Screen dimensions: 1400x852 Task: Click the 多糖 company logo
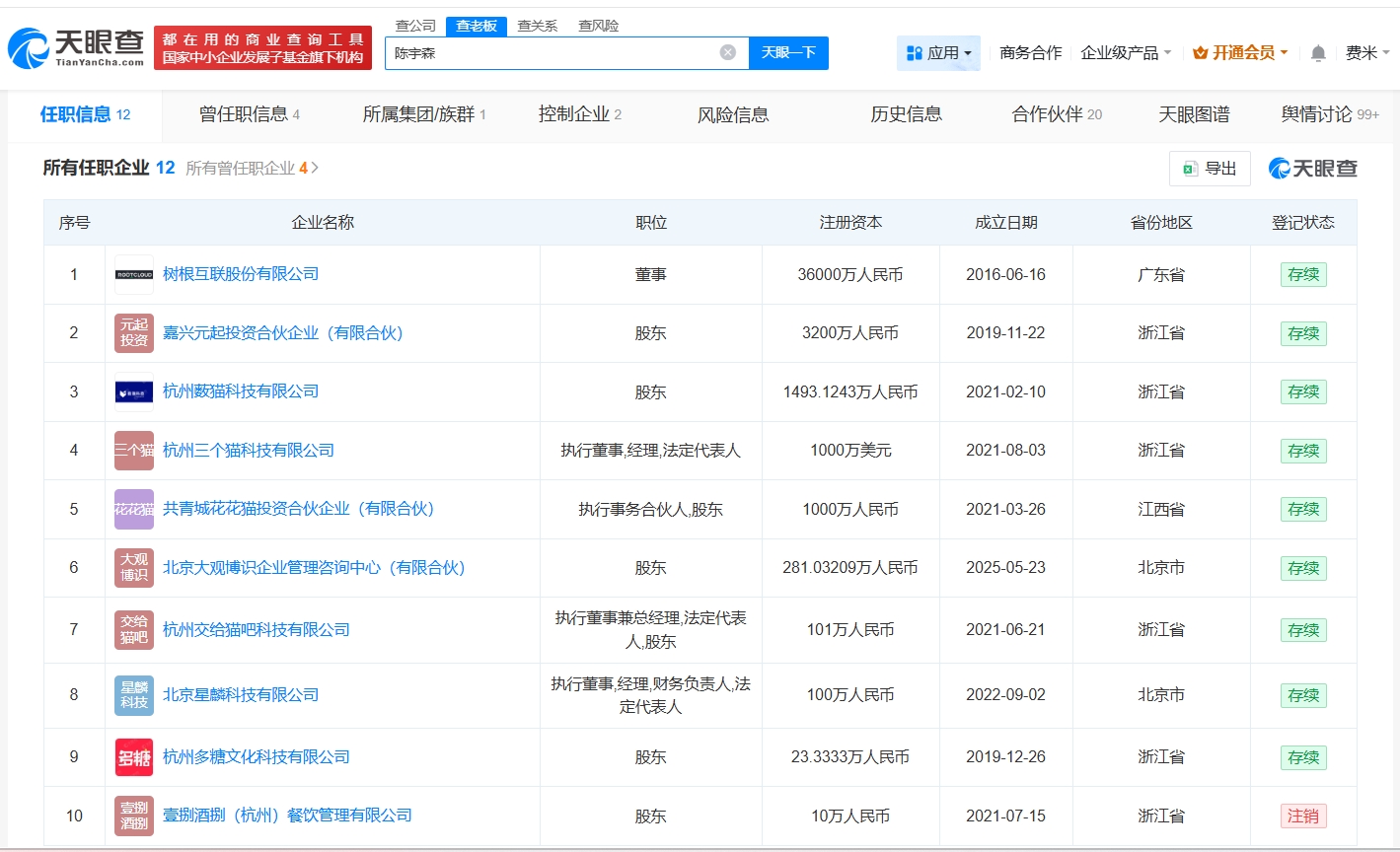click(x=134, y=757)
